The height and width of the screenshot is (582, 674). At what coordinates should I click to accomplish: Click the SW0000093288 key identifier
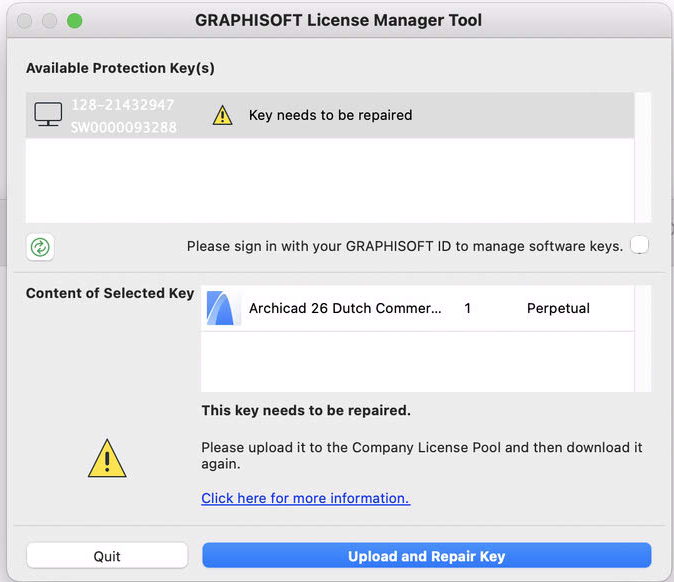pos(123,128)
